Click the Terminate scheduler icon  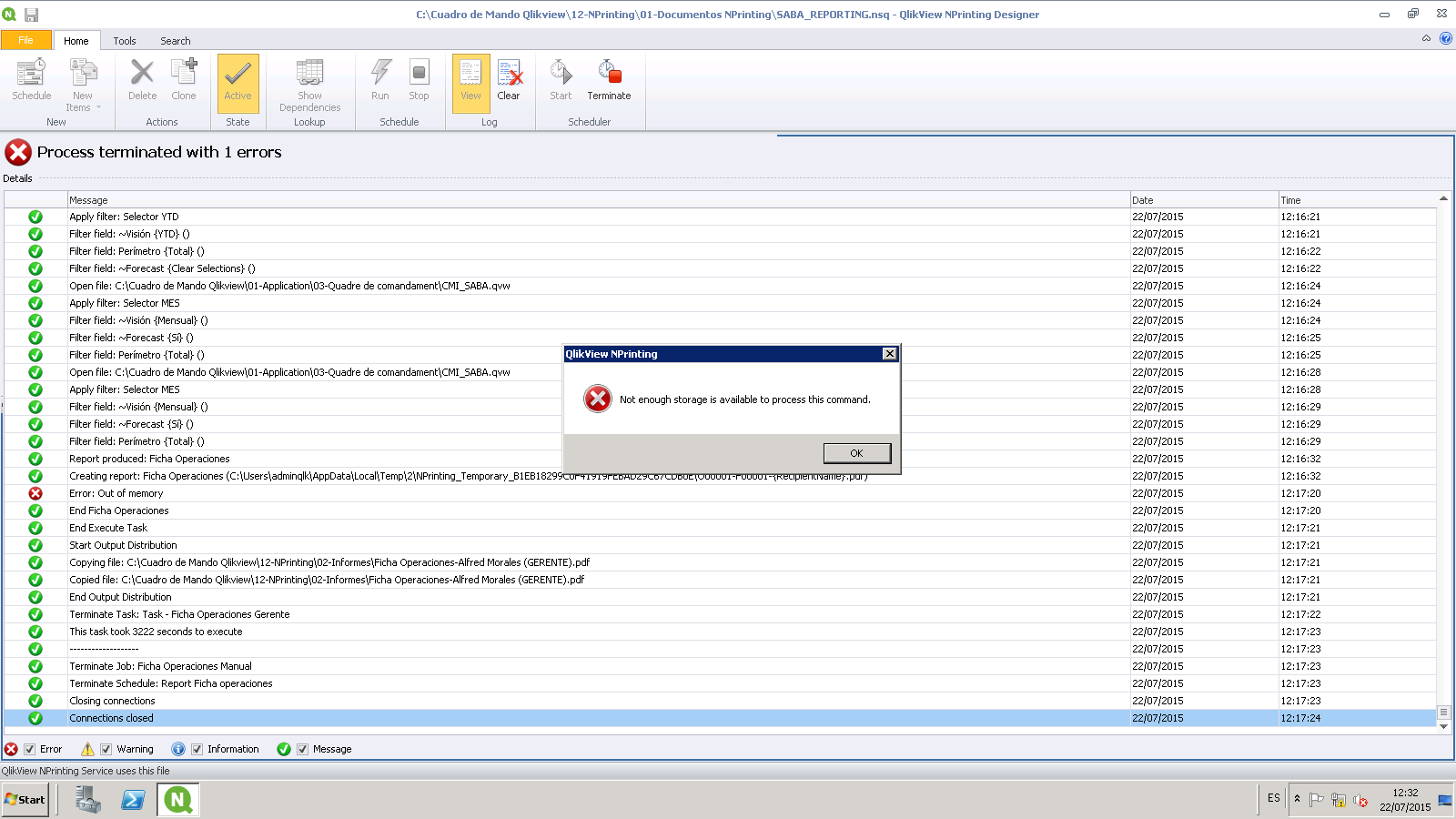609,80
